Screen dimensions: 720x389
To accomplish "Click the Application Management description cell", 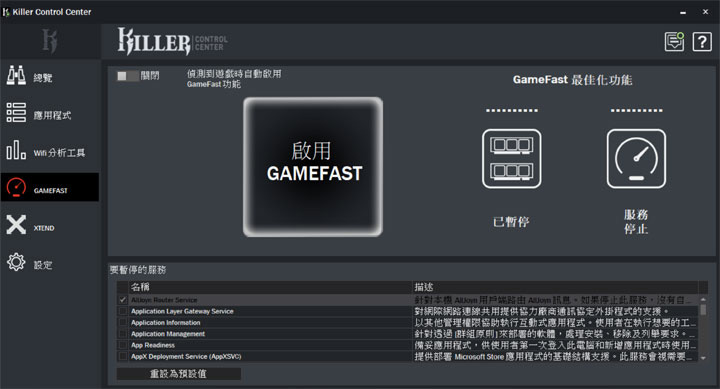I will [555, 334].
